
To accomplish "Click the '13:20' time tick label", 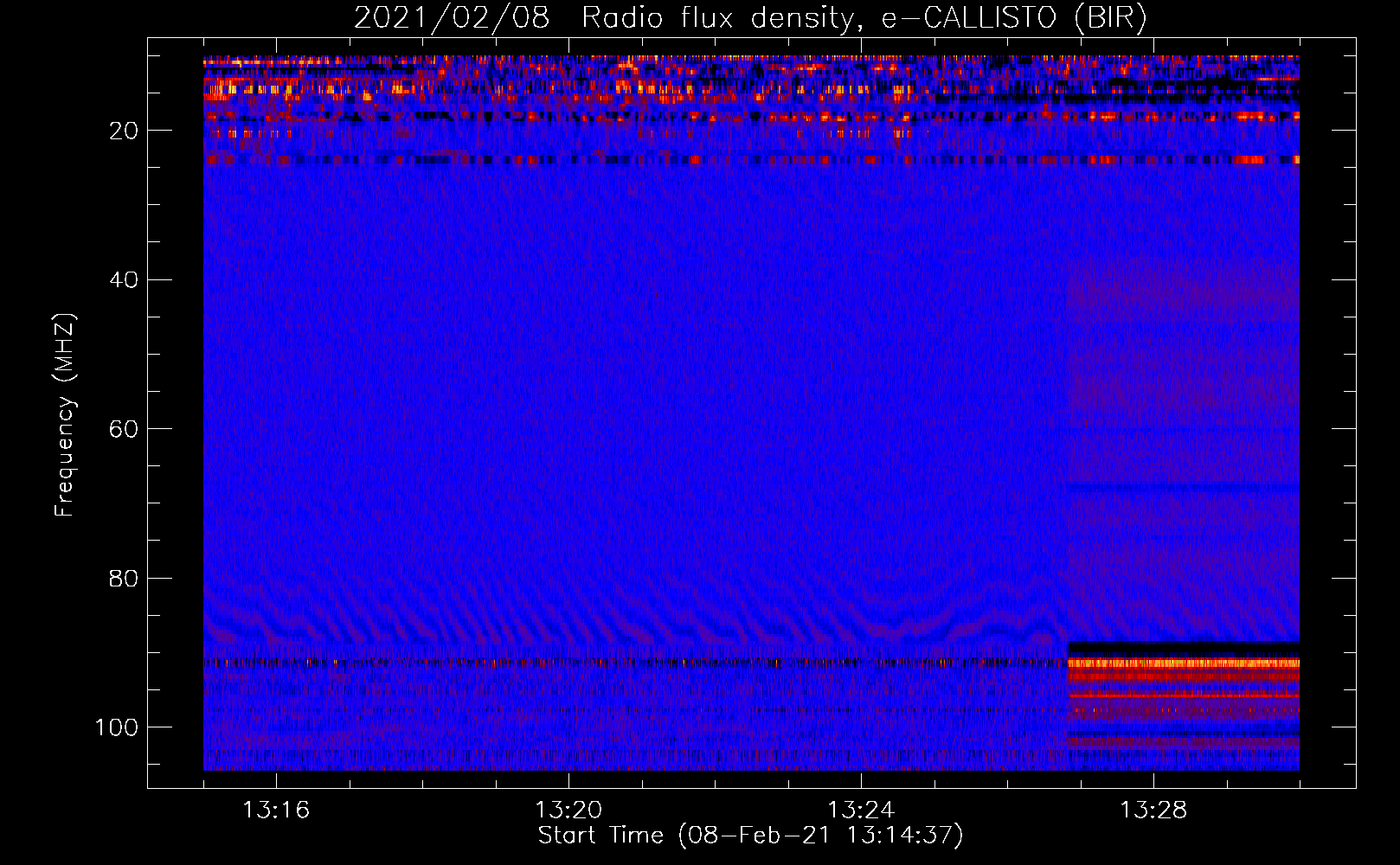I will click(x=568, y=811).
